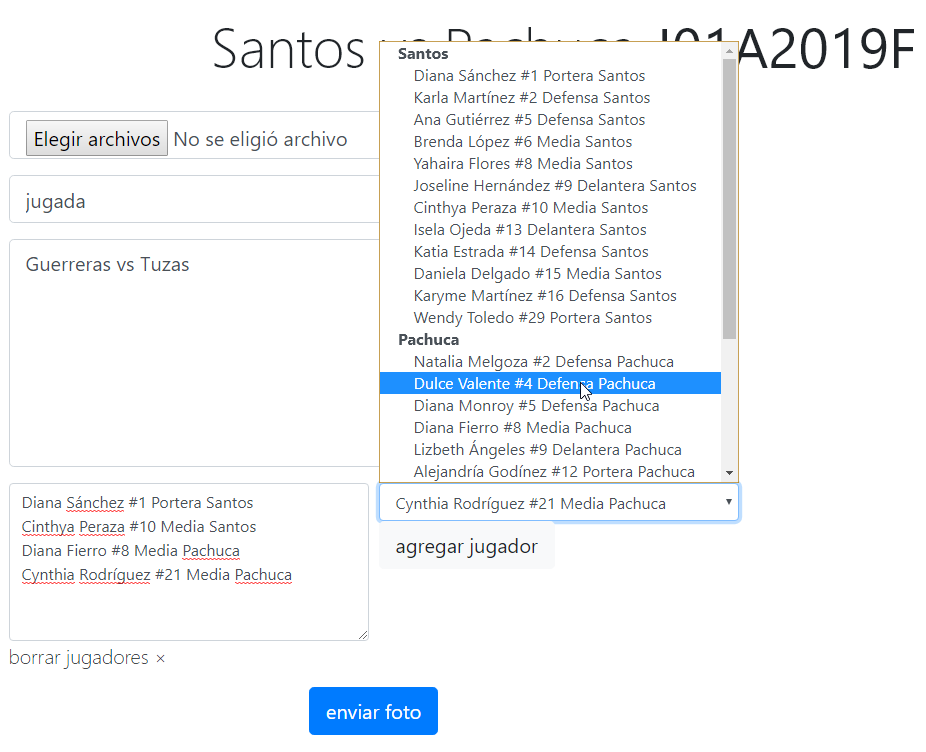This screenshot has height=752, width=926.
Task: Select Diana Monroy #5 Defensa Pachuca
Action: (x=550, y=405)
